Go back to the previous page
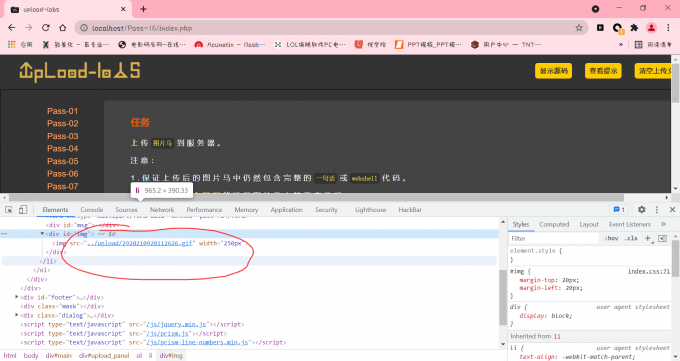Screen dimensions: 680x361 pyautogui.click(x=12, y=28)
